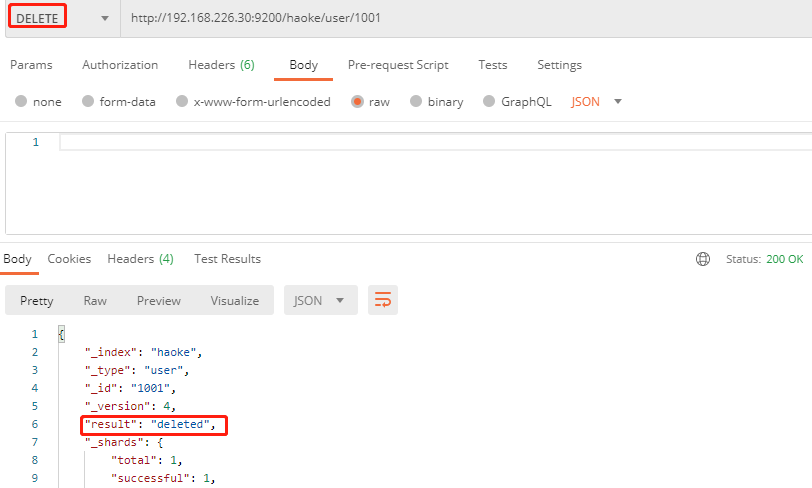Switch to the Tests tab

(x=492, y=65)
